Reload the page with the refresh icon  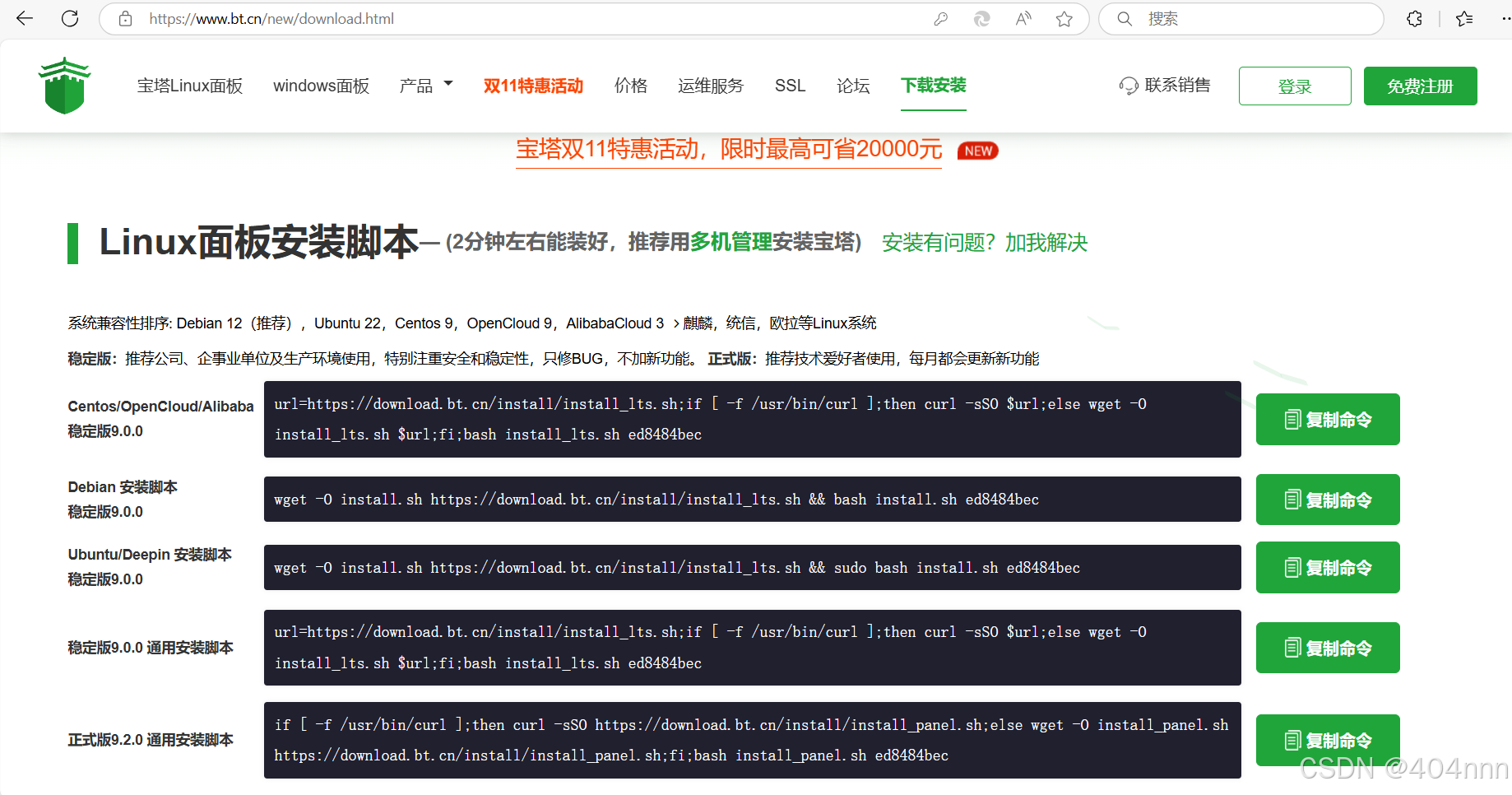(x=70, y=18)
